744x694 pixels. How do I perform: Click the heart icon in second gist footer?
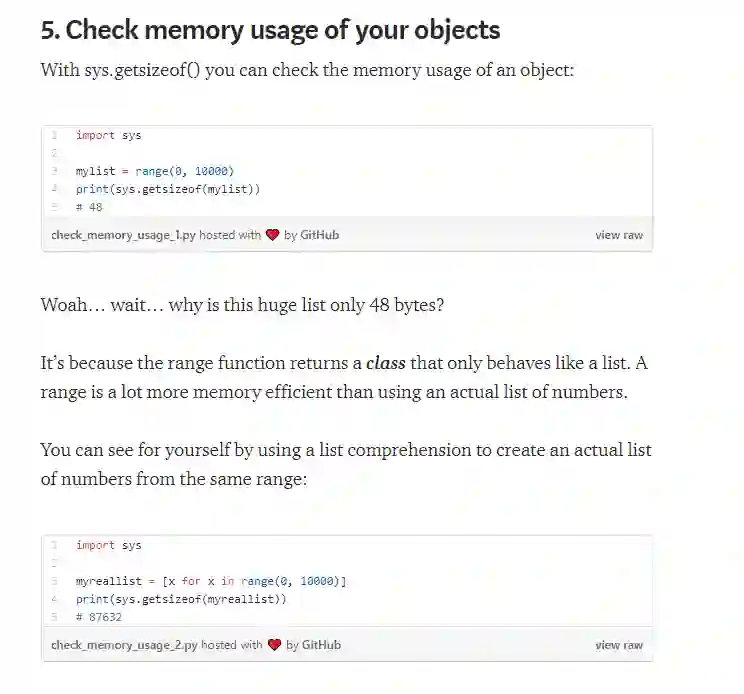pyautogui.click(x=274, y=645)
